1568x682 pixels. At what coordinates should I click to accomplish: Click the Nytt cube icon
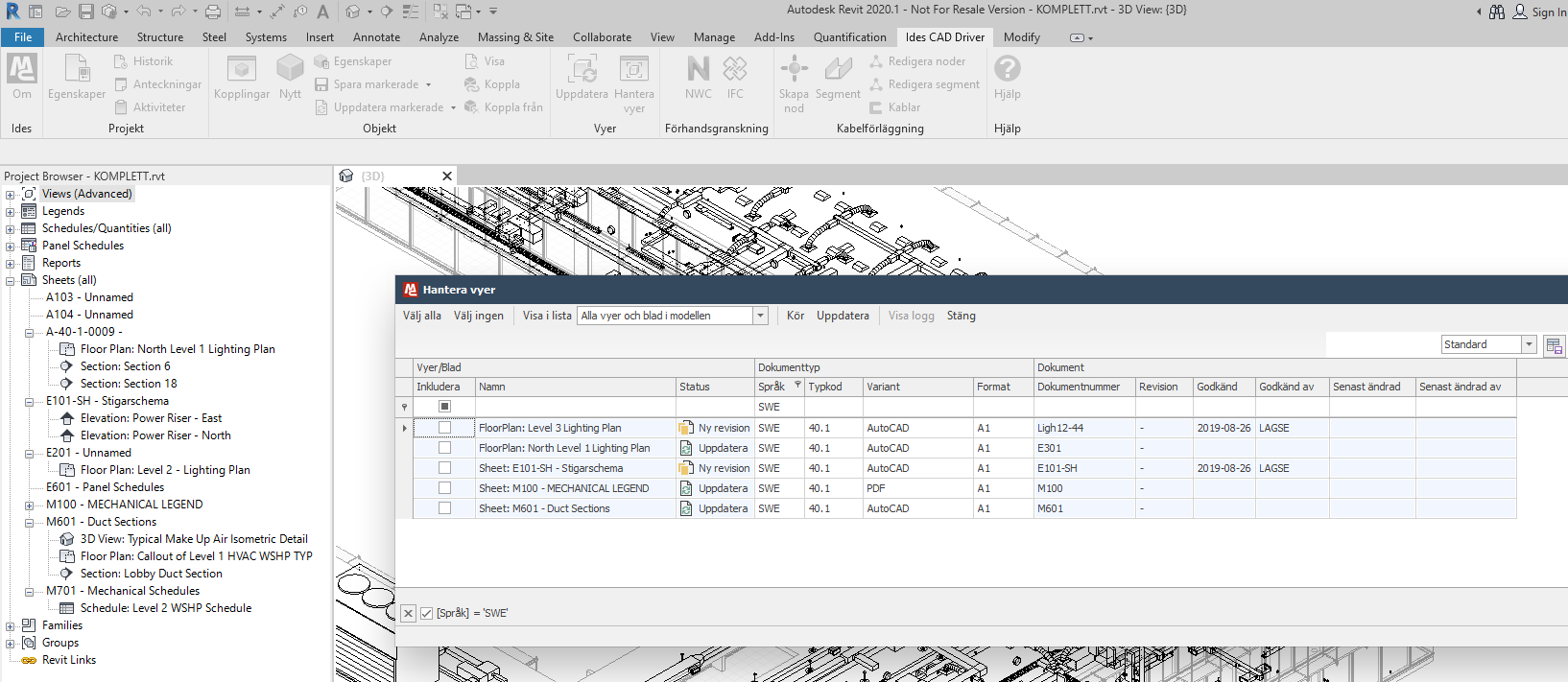(290, 69)
